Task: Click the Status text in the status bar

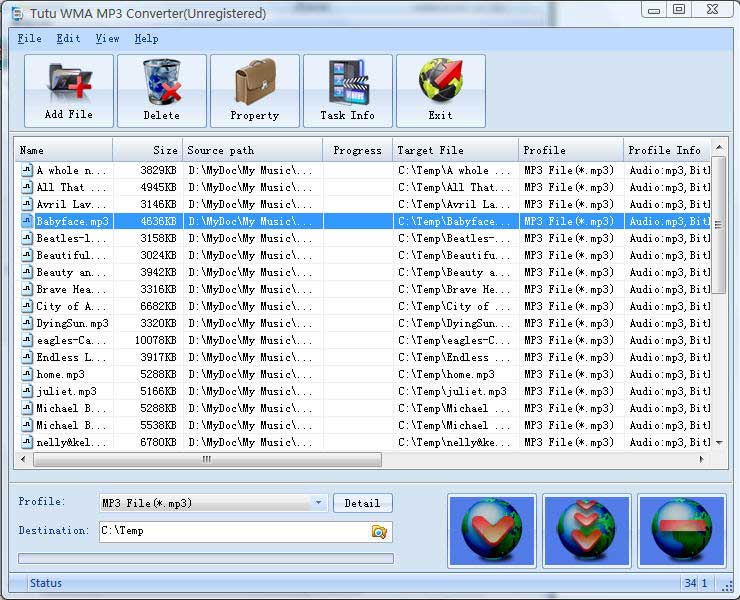Action: [46, 583]
